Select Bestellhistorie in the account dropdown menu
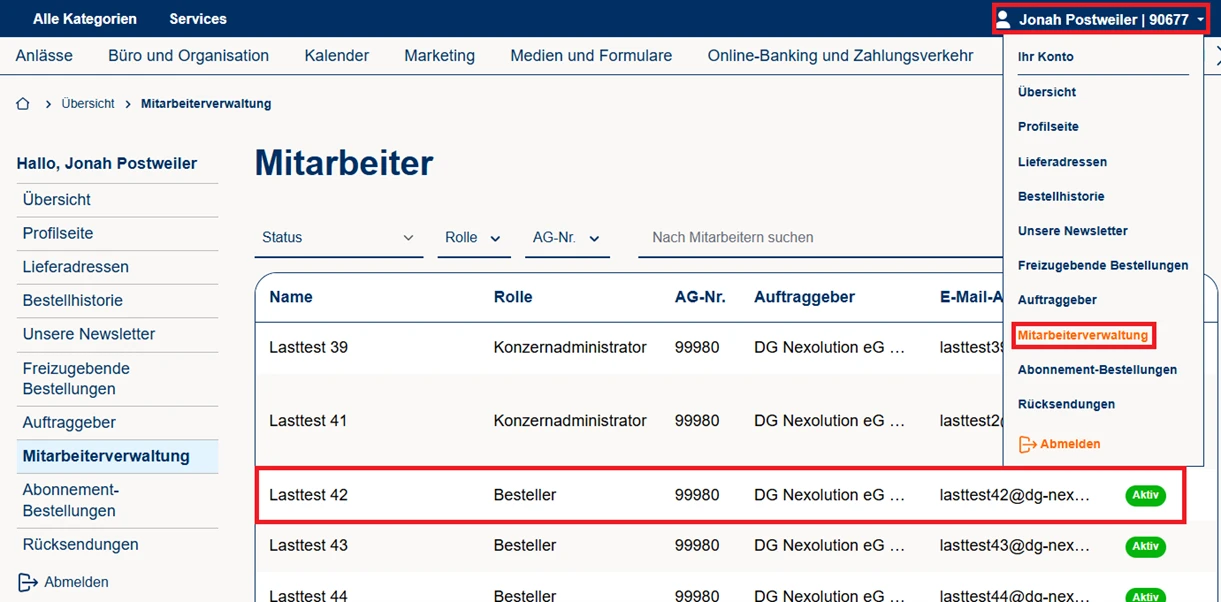 tap(1061, 197)
